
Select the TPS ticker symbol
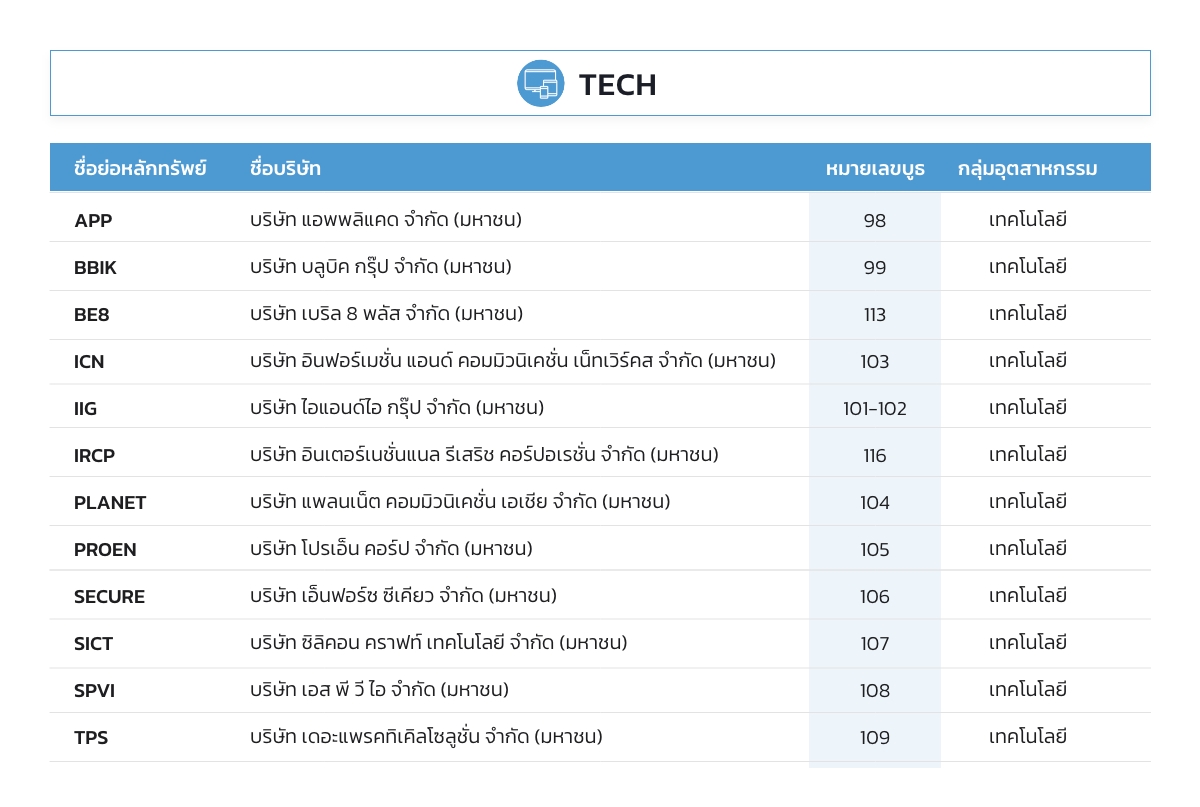[x=91, y=737]
